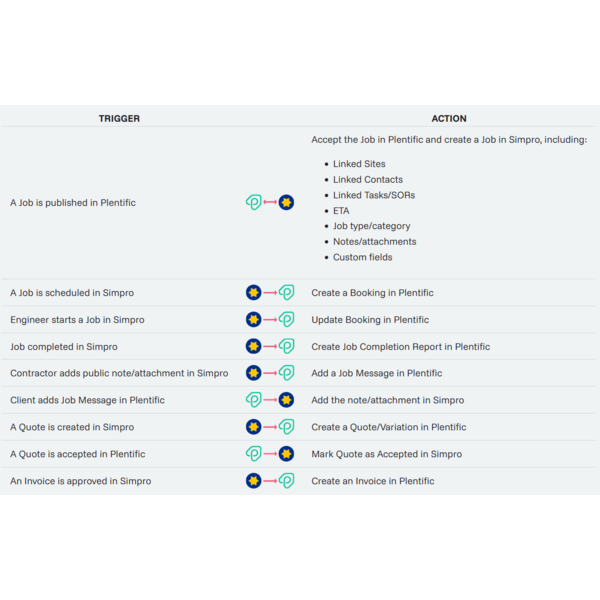The height and width of the screenshot is (600, 600).
Task: Click the Plentific icon in Contractor adds note row
Action: [286, 373]
